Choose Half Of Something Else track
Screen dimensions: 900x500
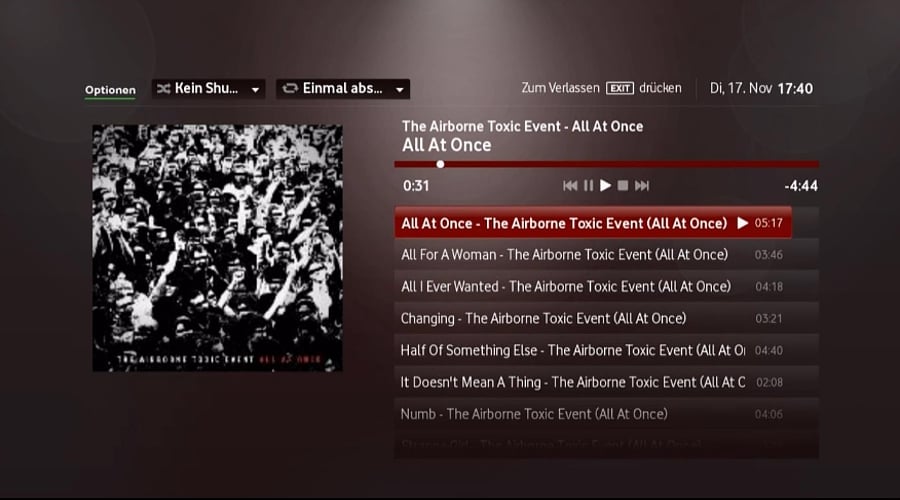606,350
